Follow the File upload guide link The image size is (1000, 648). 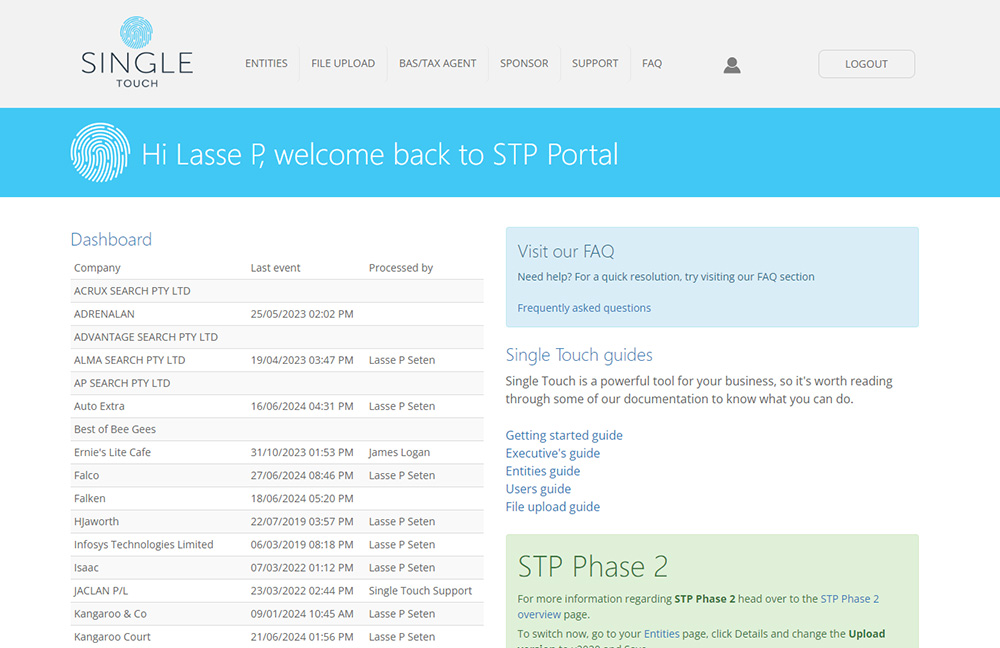coord(552,506)
